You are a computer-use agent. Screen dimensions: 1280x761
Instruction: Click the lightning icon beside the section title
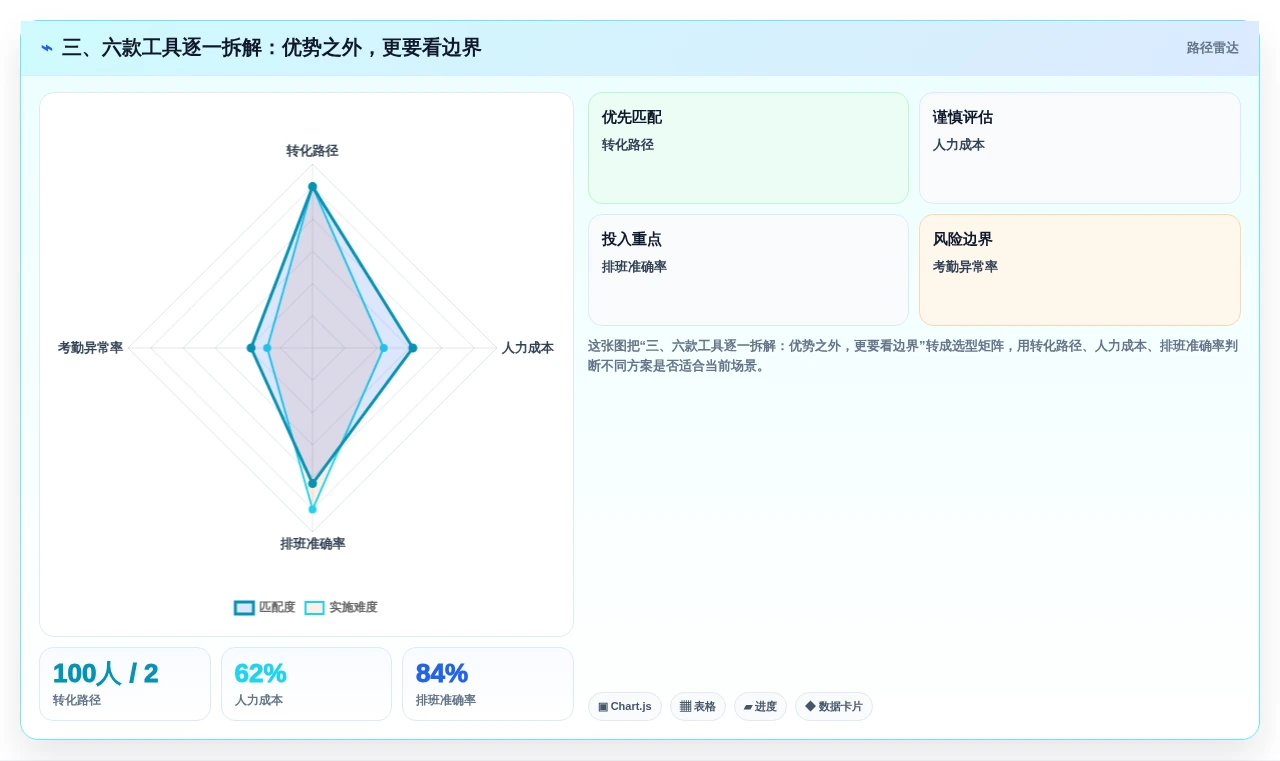pos(47,48)
